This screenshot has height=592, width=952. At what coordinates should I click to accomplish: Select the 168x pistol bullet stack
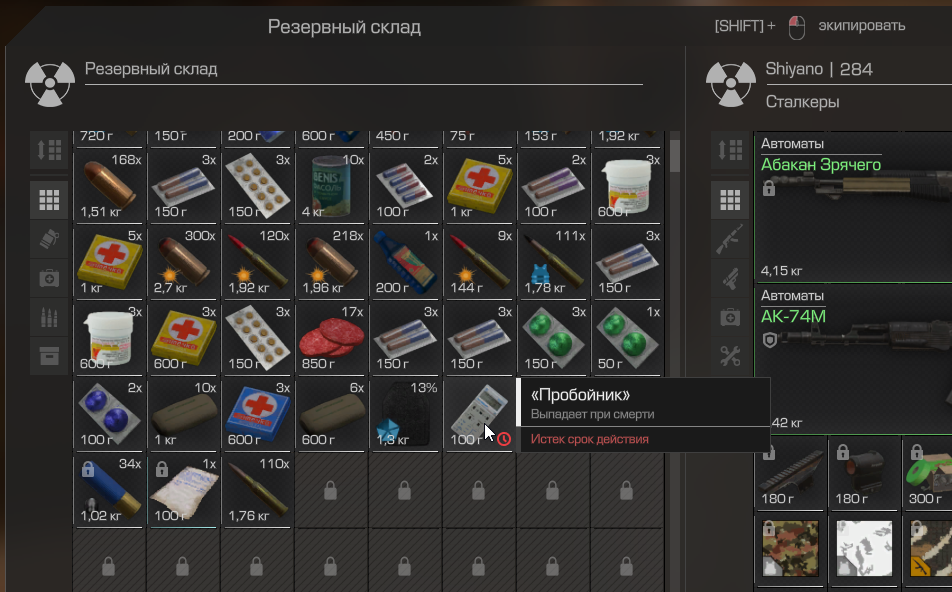(109, 186)
